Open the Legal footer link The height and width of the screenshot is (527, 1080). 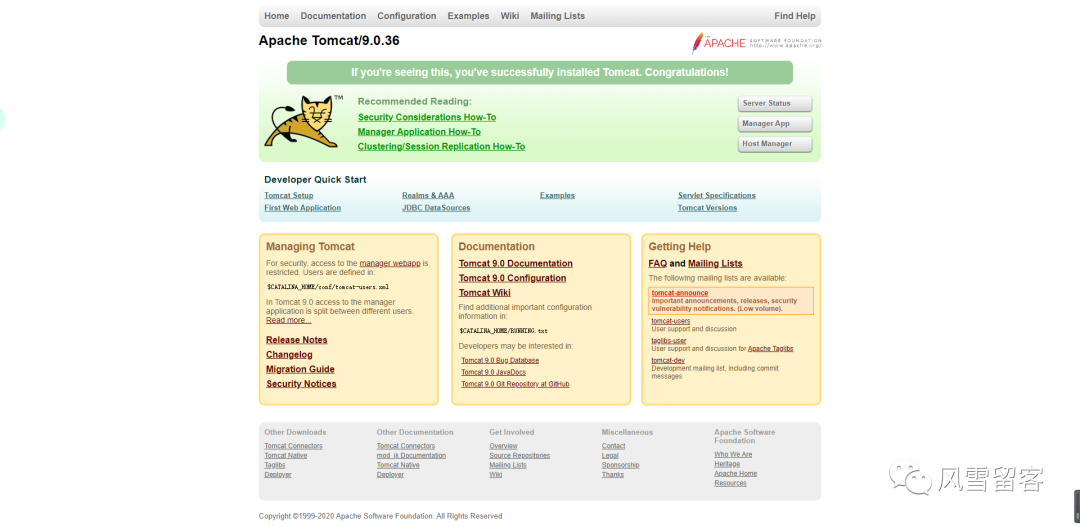point(610,456)
